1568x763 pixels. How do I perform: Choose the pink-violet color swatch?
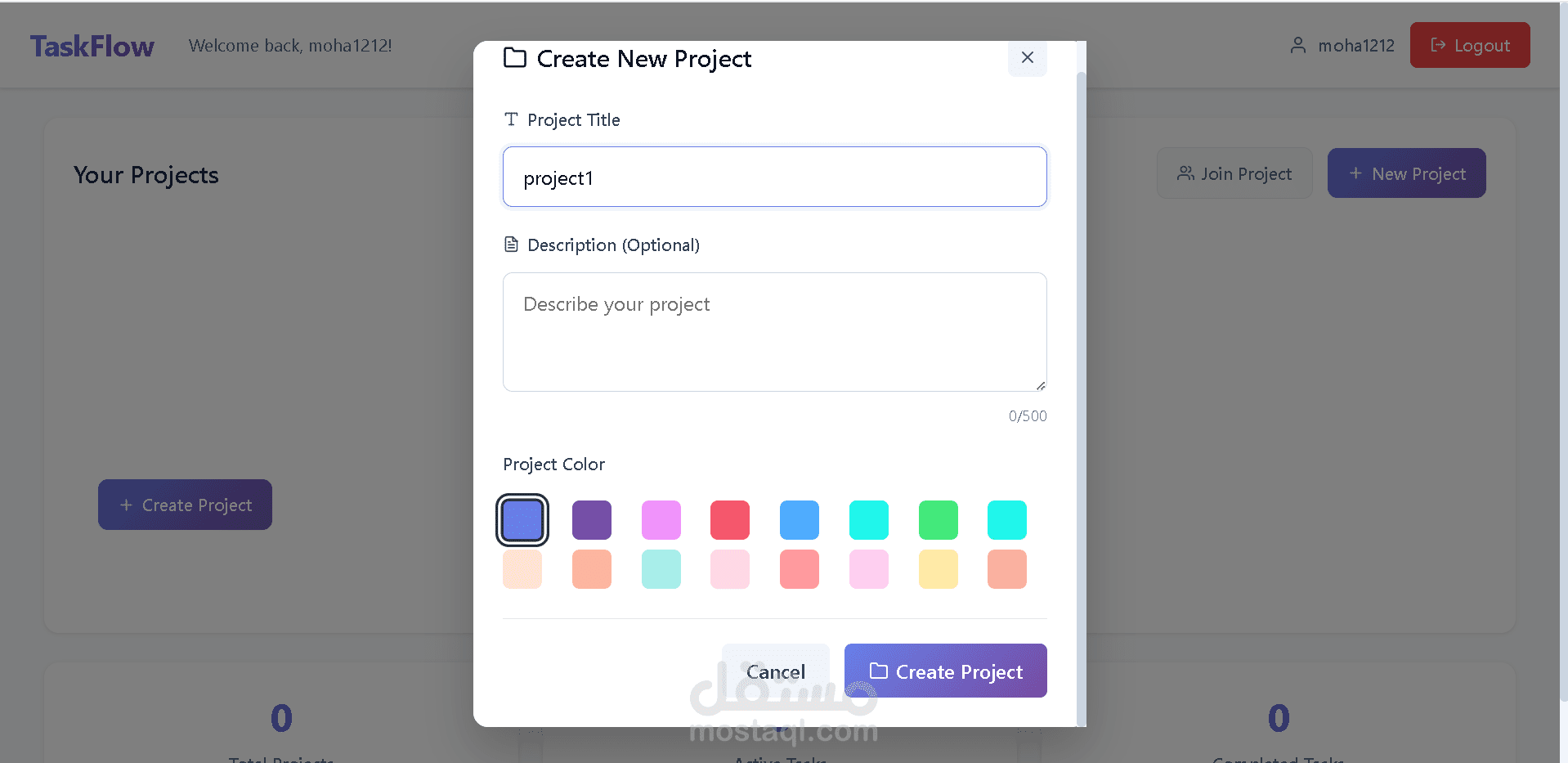tap(661, 520)
